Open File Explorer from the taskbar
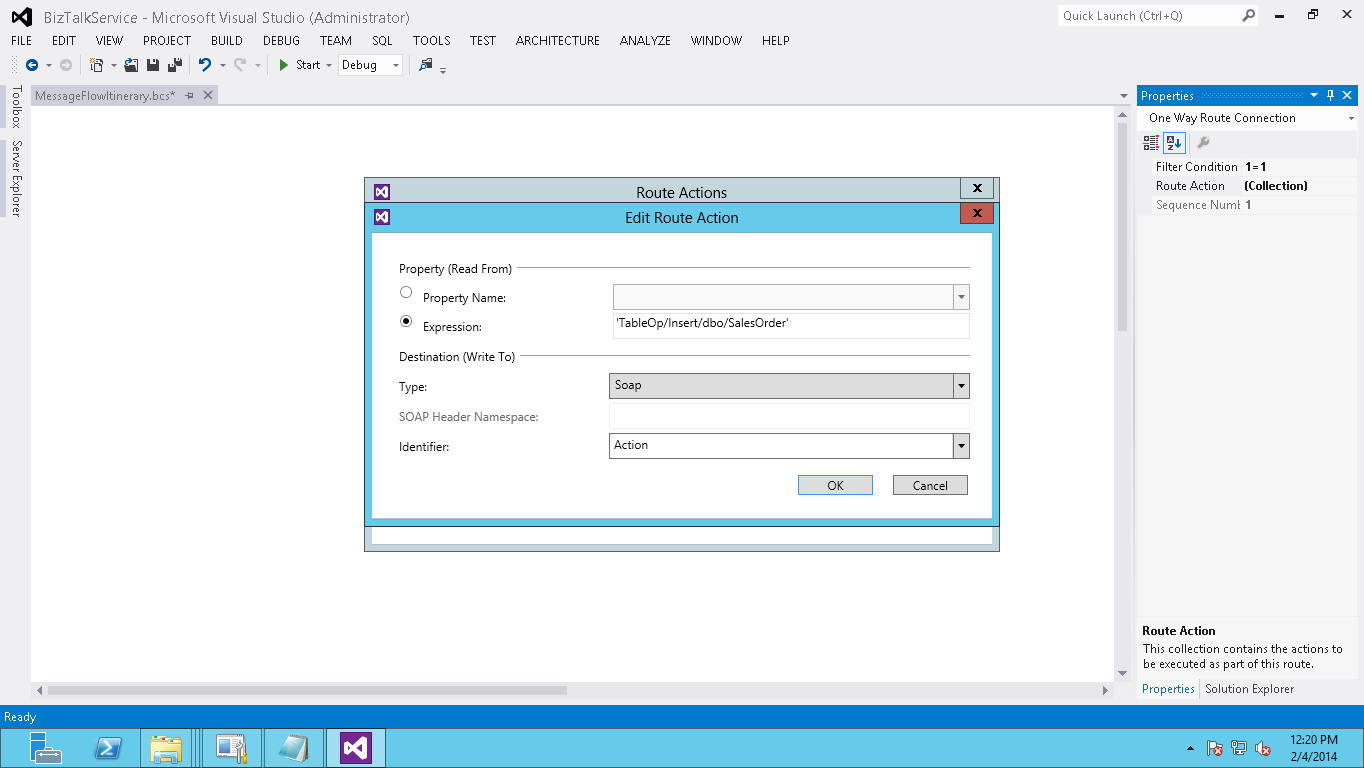 [x=166, y=748]
